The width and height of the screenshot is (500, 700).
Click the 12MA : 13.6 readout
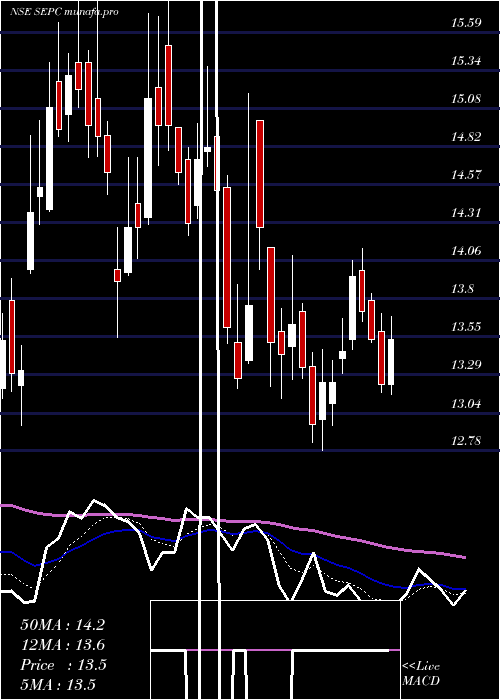(62, 645)
